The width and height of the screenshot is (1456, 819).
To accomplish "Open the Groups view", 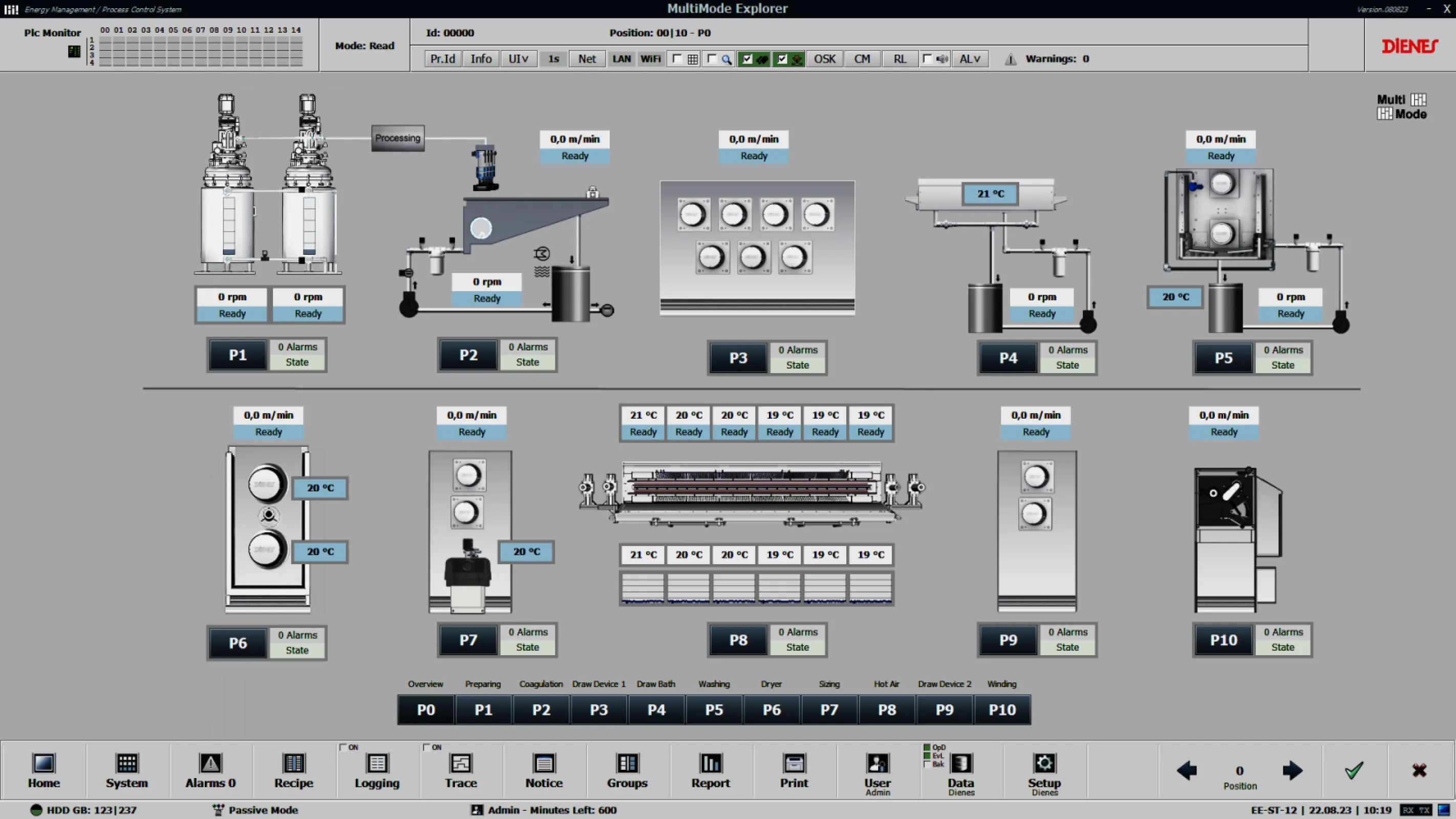I will [x=627, y=771].
